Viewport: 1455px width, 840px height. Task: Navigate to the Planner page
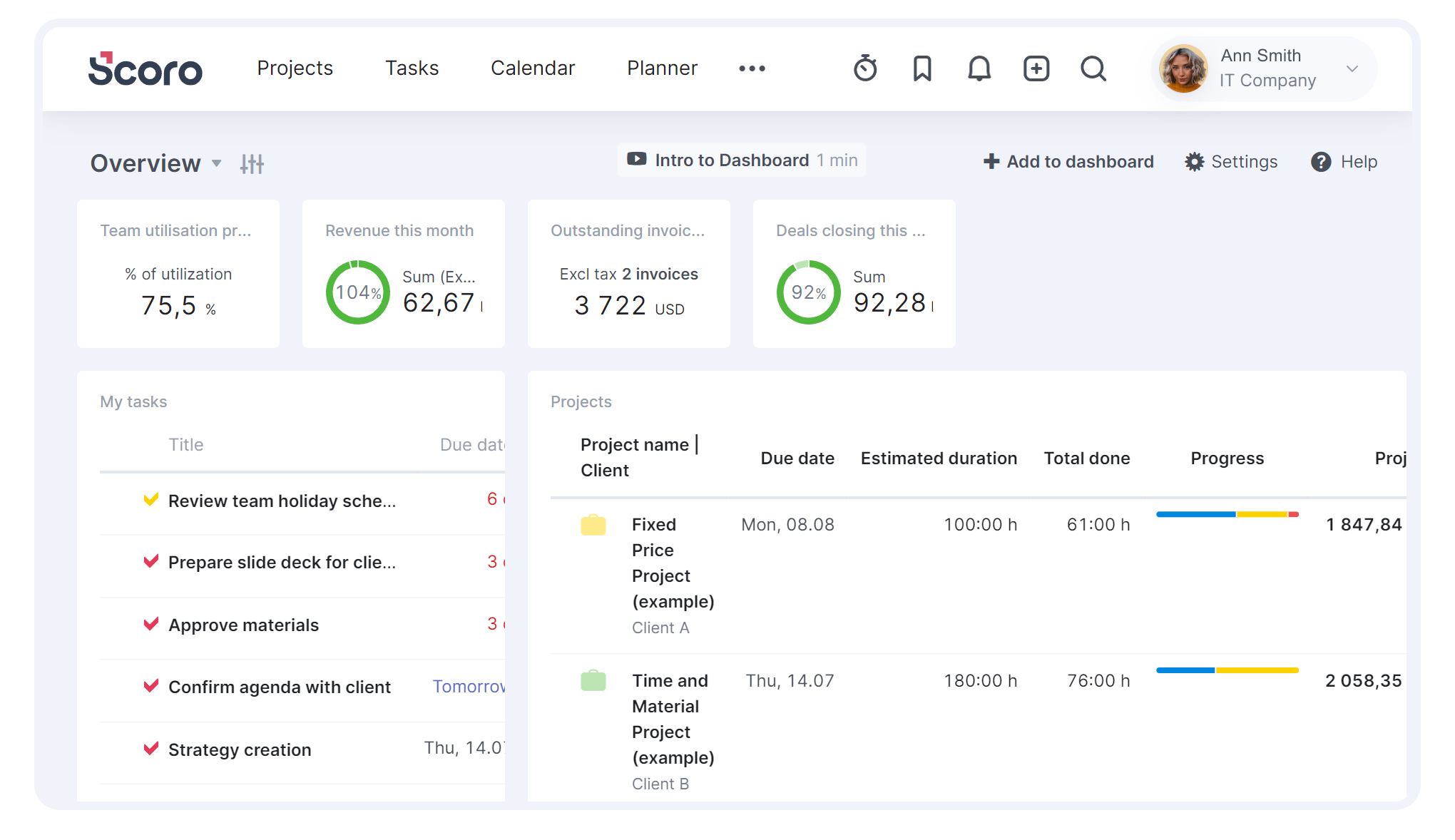[662, 68]
